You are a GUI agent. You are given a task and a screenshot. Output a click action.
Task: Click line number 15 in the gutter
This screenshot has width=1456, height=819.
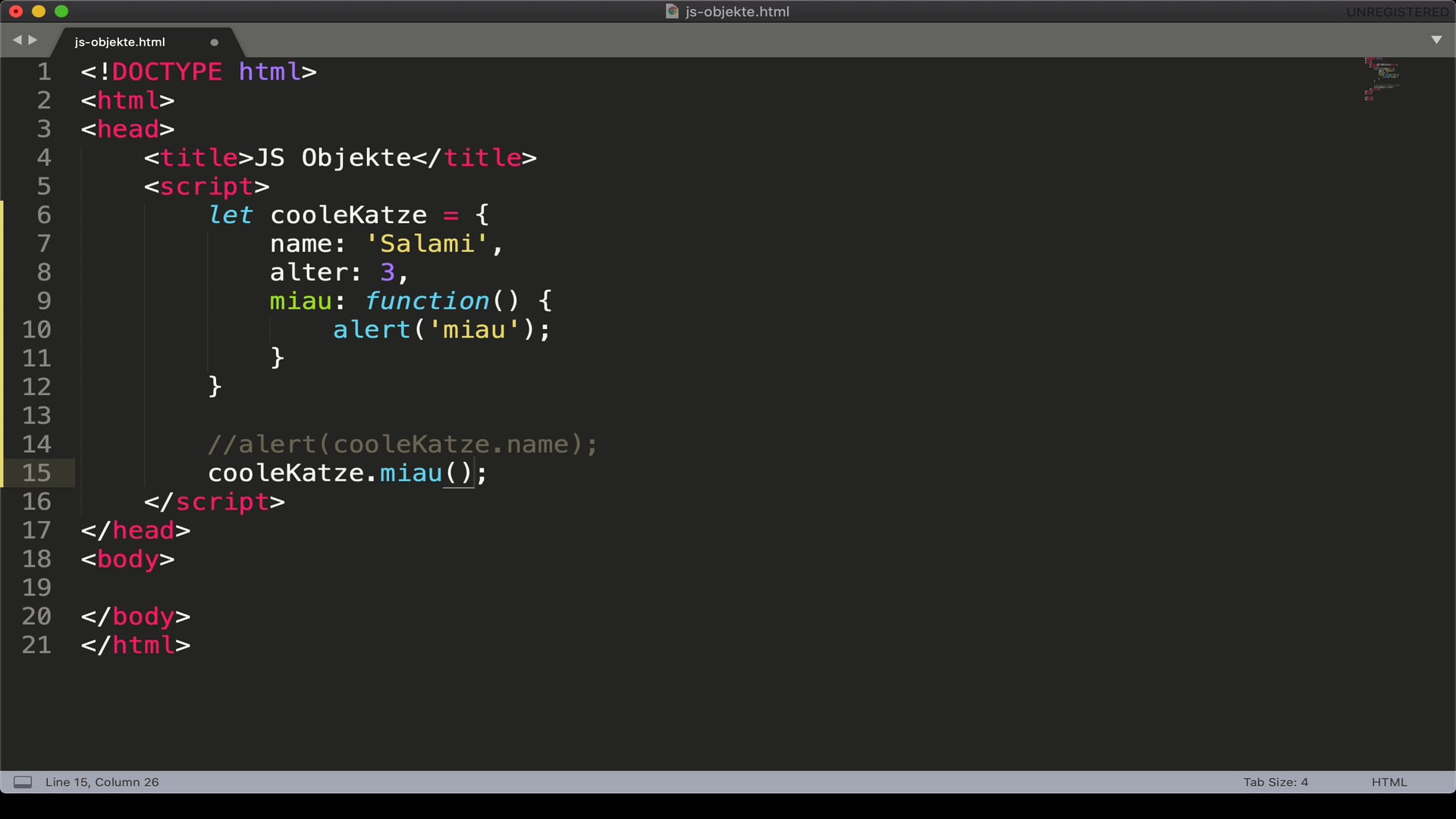[x=38, y=473]
